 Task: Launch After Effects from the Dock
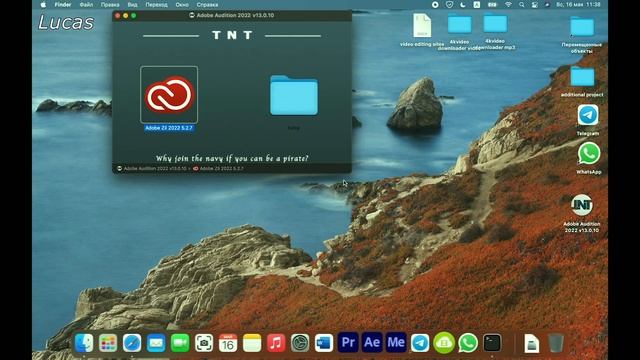click(x=372, y=342)
